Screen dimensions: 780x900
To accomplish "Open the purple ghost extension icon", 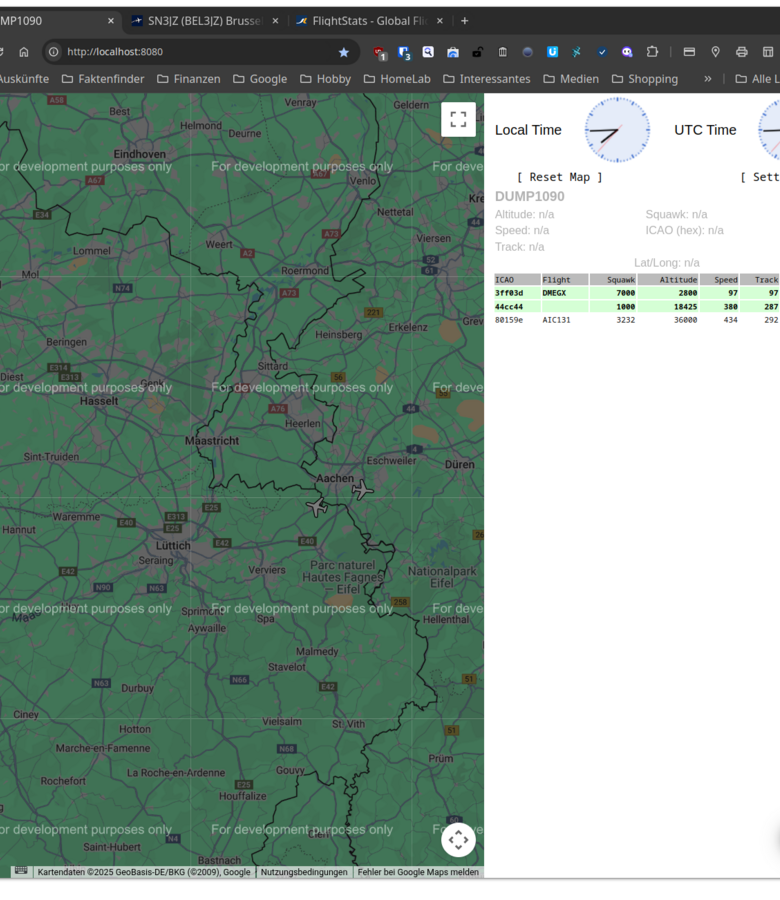I will (627, 52).
